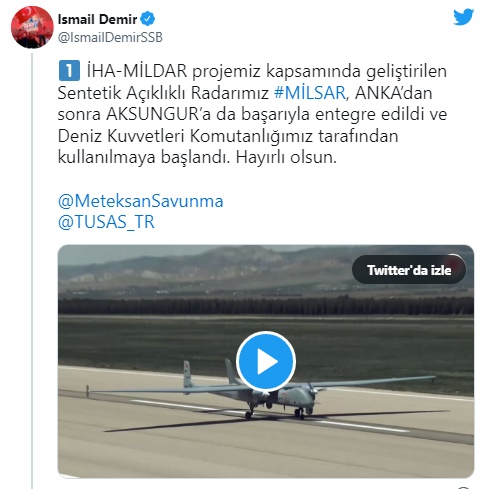Open the @MeteksanSavunma mention
Screen dimensions: 486x489
coord(140,201)
